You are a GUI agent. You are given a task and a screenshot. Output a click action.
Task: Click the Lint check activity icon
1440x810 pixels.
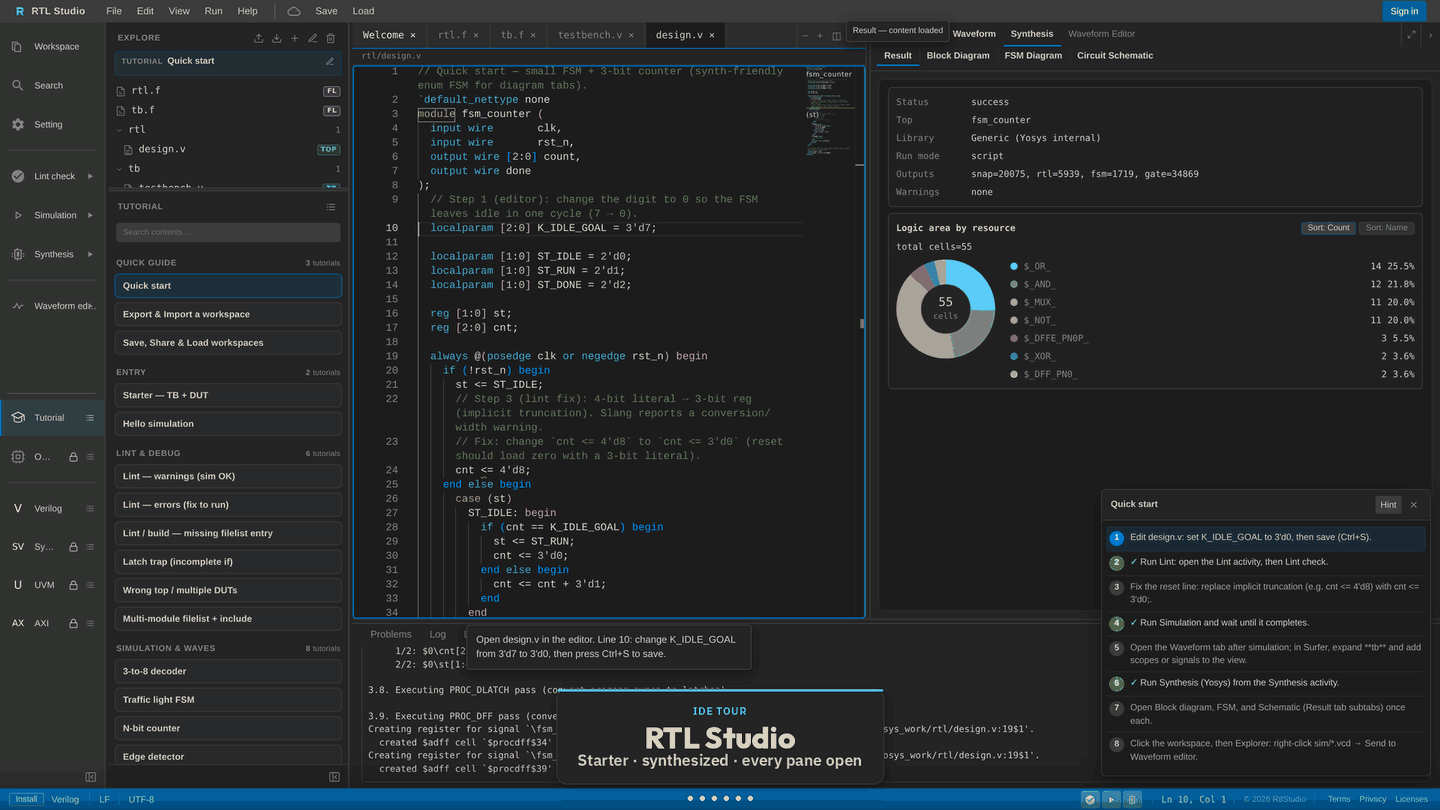click(18, 176)
